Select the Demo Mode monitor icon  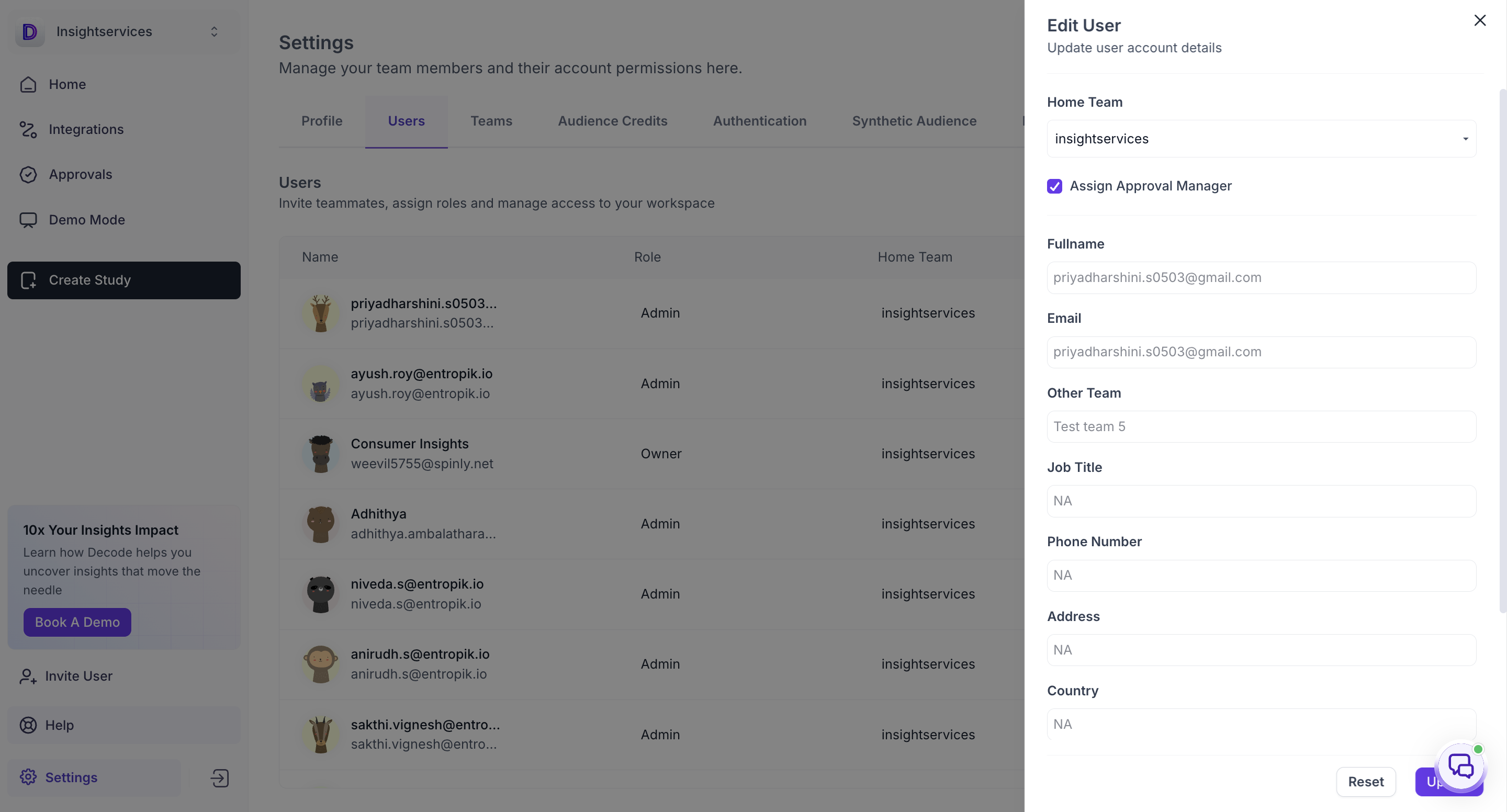[28, 220]
